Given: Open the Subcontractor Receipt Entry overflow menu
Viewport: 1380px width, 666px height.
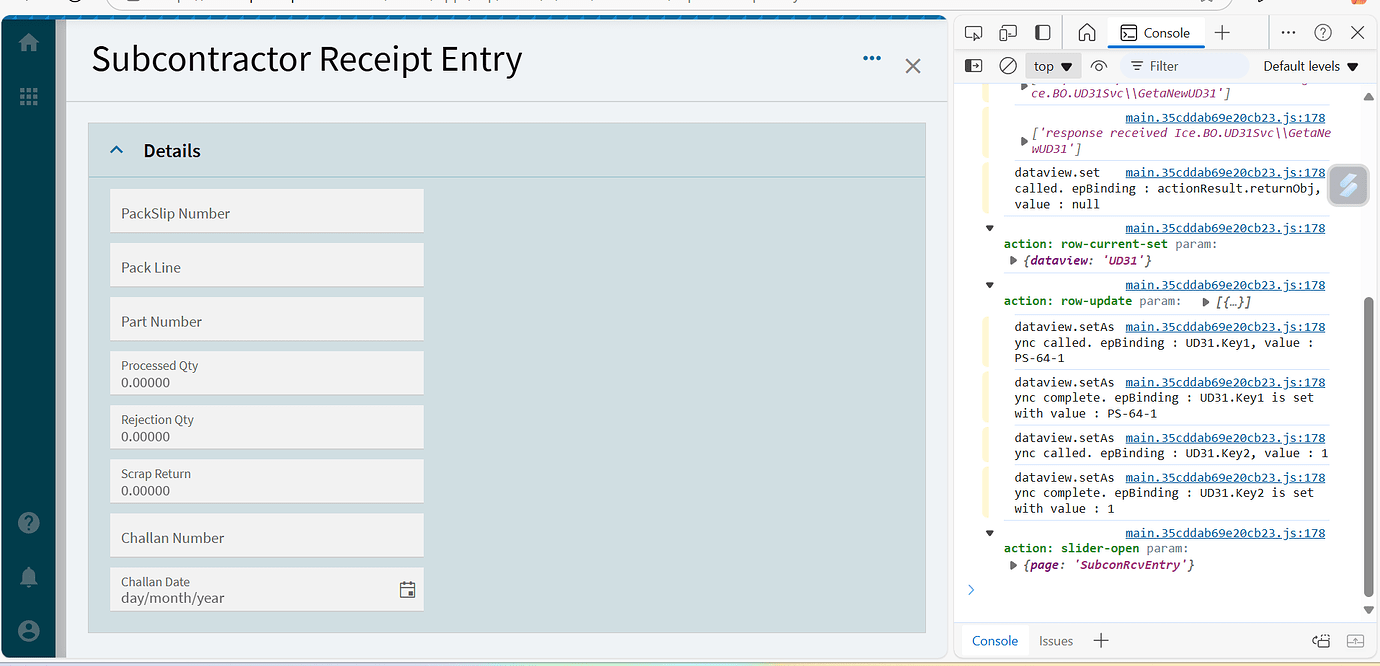Looking at the screenshot, I should pyautogui.click(x=871, y=58).
